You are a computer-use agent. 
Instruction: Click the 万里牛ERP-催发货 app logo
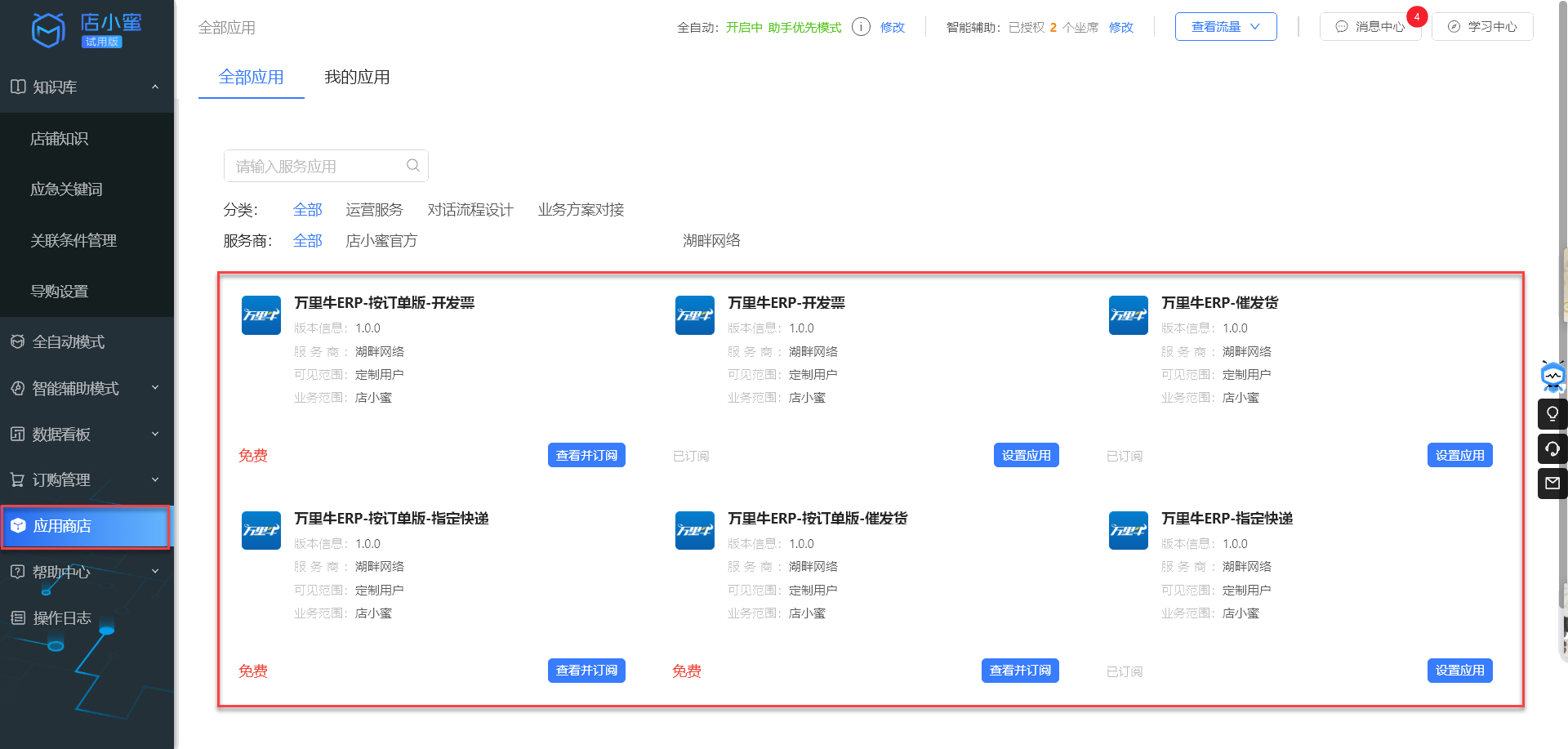[1129, 315]
